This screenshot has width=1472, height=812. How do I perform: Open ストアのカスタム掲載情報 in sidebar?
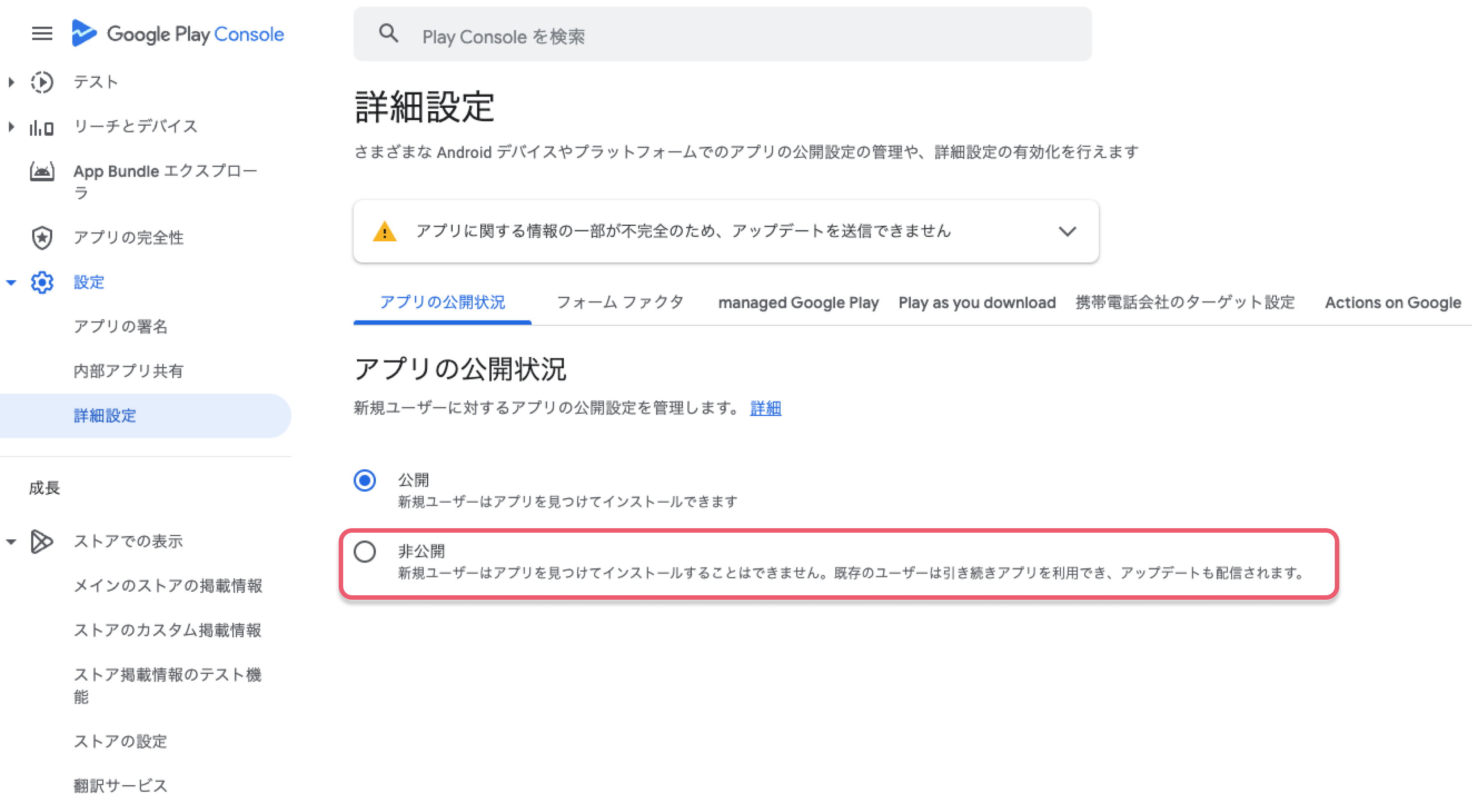tap(168, 630)
